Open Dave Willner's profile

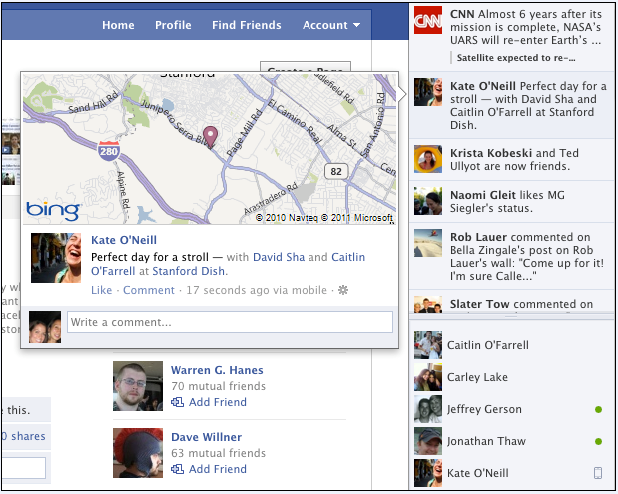click(x=207, y=437)
